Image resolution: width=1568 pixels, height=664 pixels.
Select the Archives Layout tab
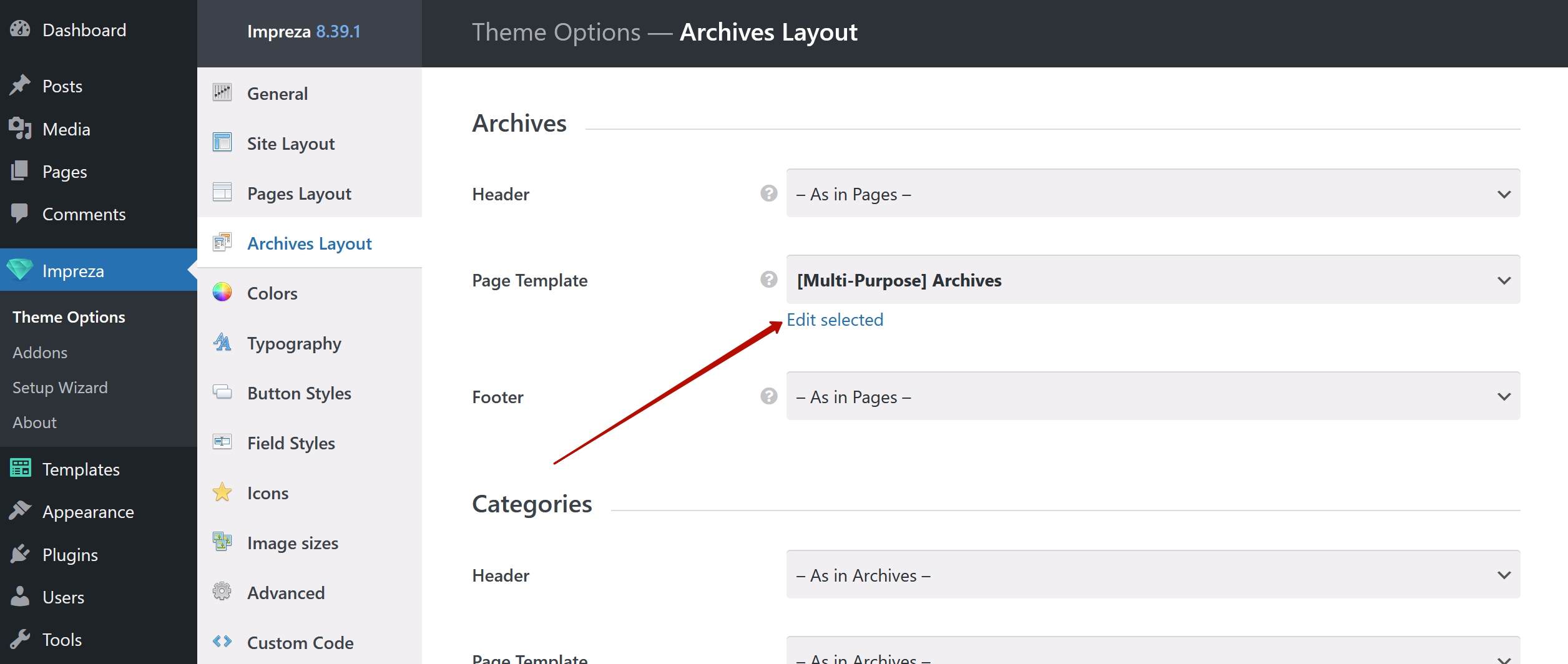[x=310, y=242]
